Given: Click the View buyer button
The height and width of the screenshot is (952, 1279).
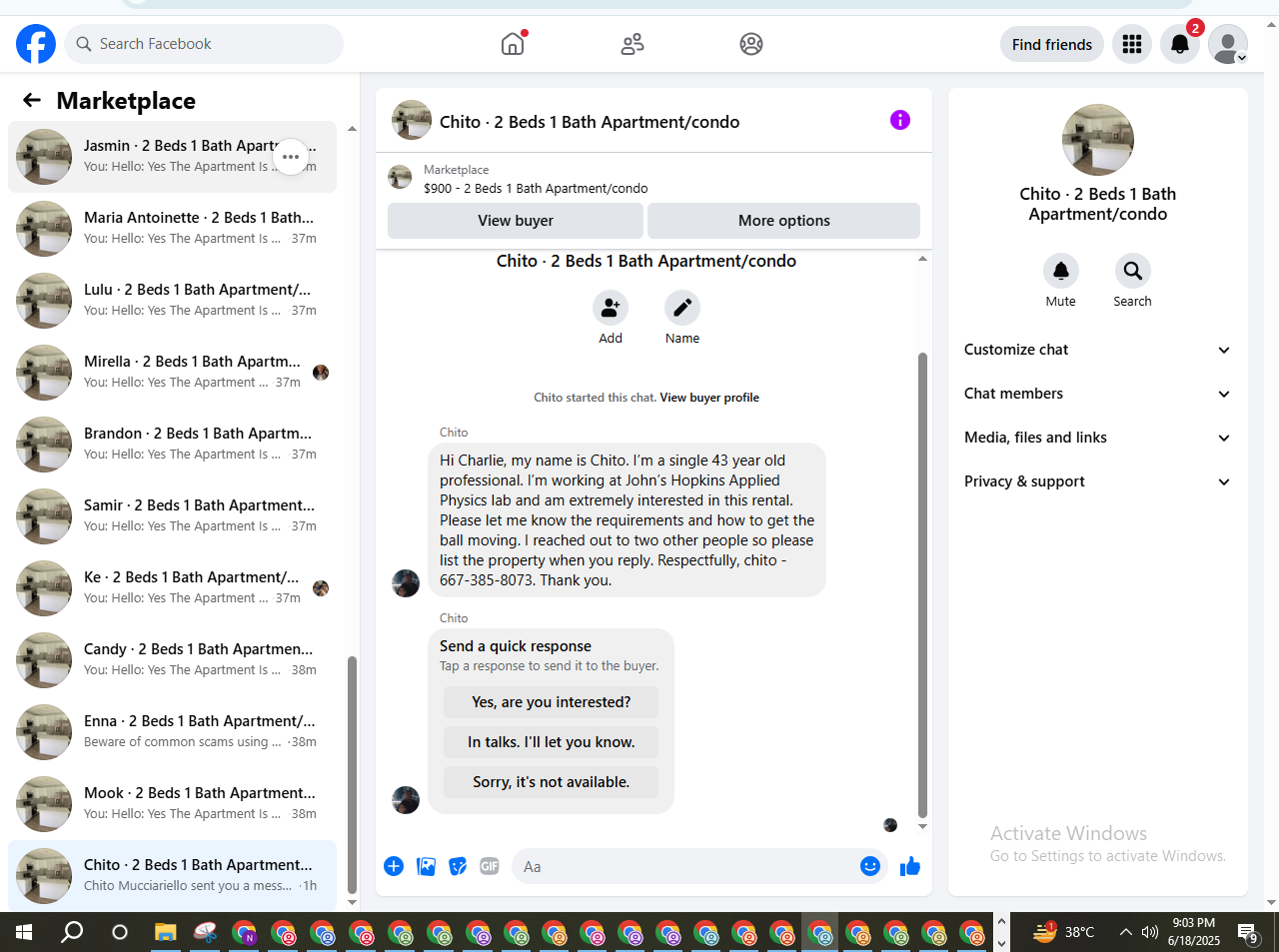Looking at the screenshot, I should tap(516, 221).
